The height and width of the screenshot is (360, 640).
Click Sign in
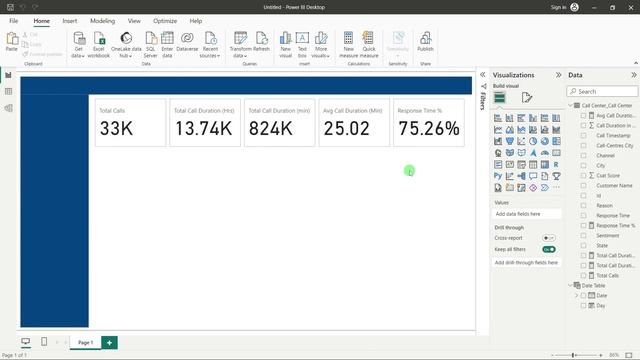(x=564, y=7)
